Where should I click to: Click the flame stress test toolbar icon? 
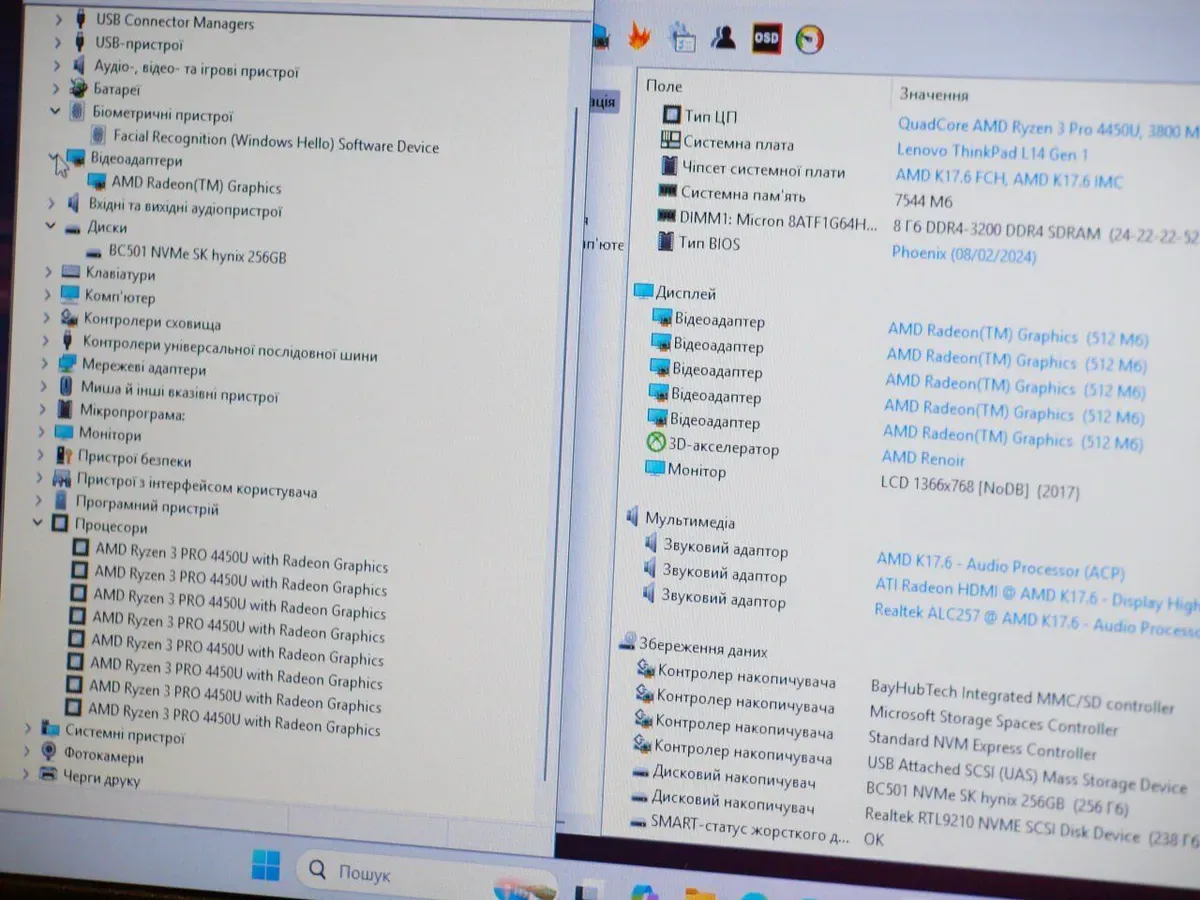click(638, 37)
